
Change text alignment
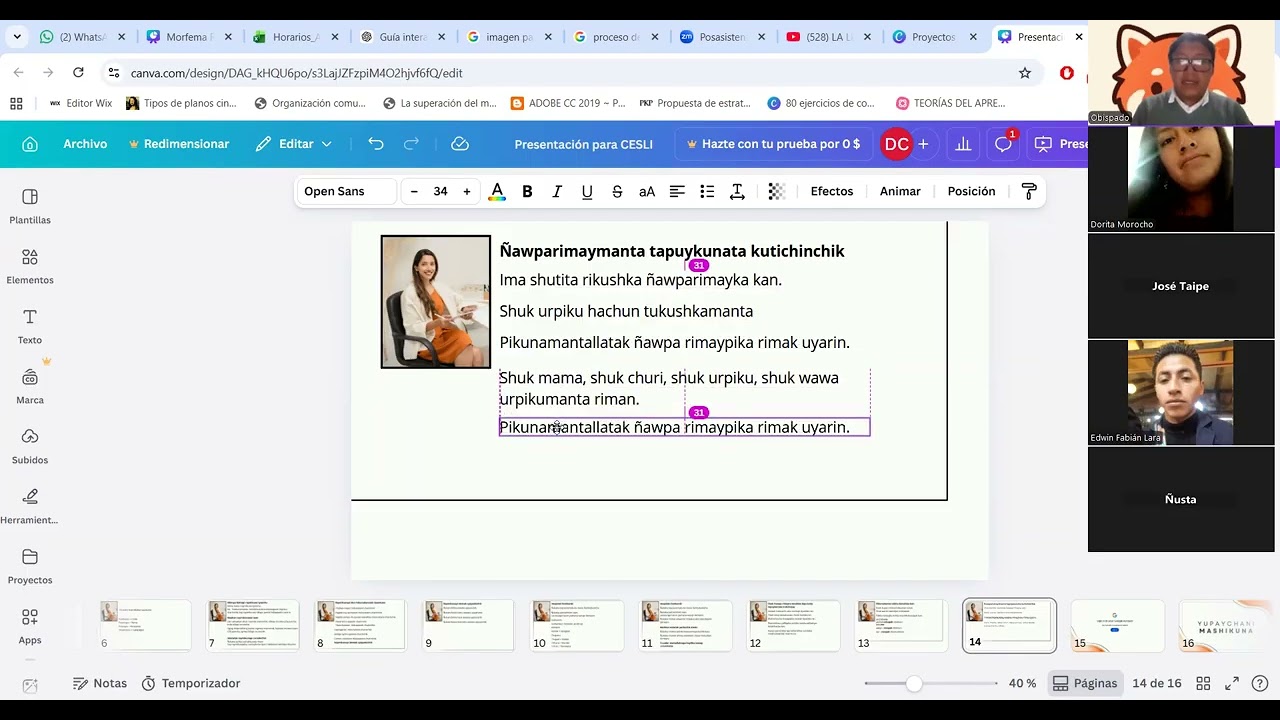pos(677,191)
